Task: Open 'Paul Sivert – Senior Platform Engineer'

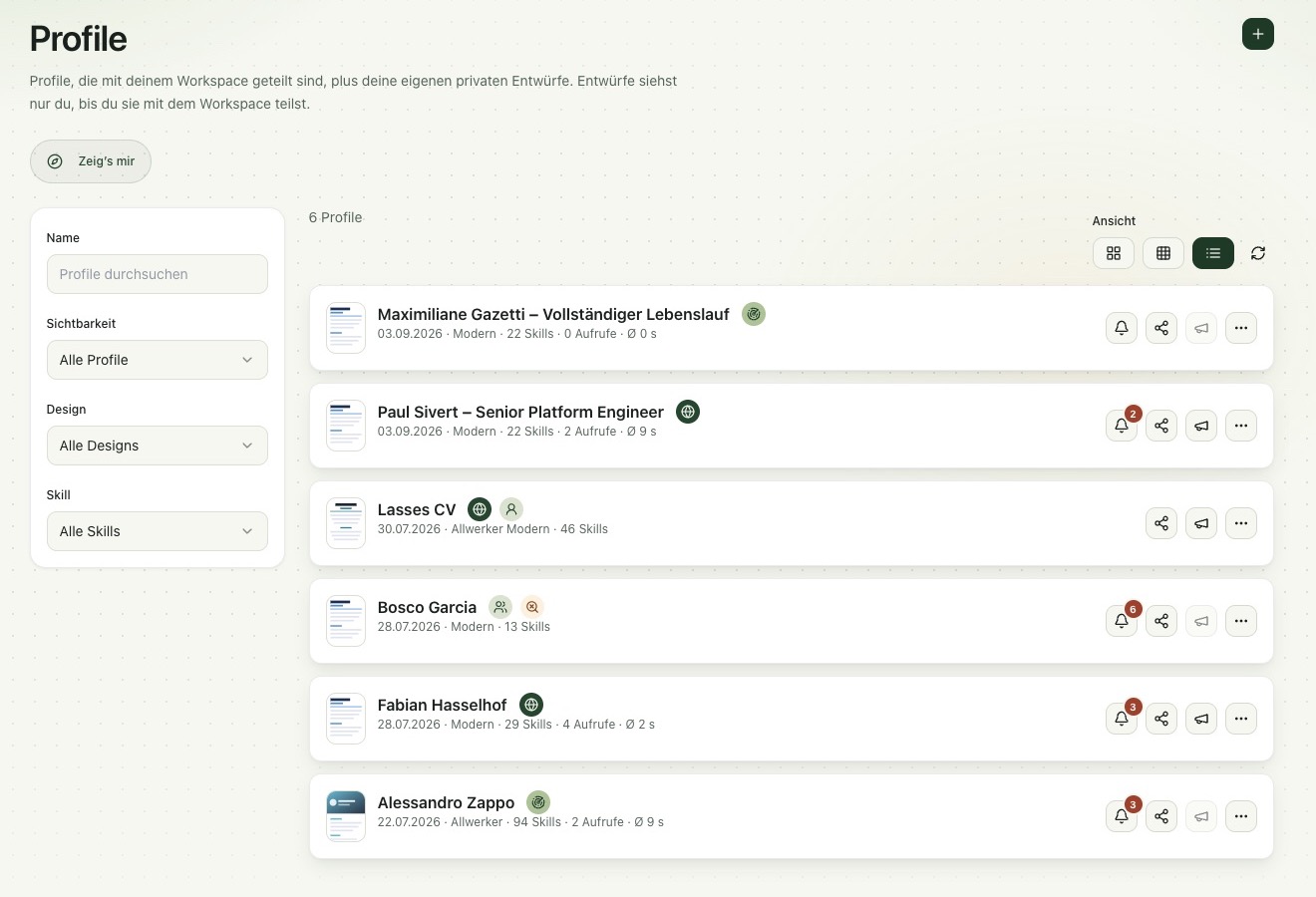Action: 520,412
